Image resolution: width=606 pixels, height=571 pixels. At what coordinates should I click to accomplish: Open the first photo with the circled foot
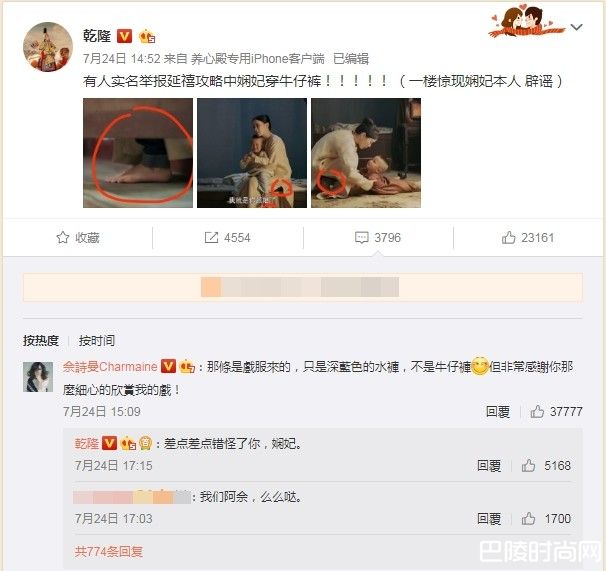(x=138, y=153)
